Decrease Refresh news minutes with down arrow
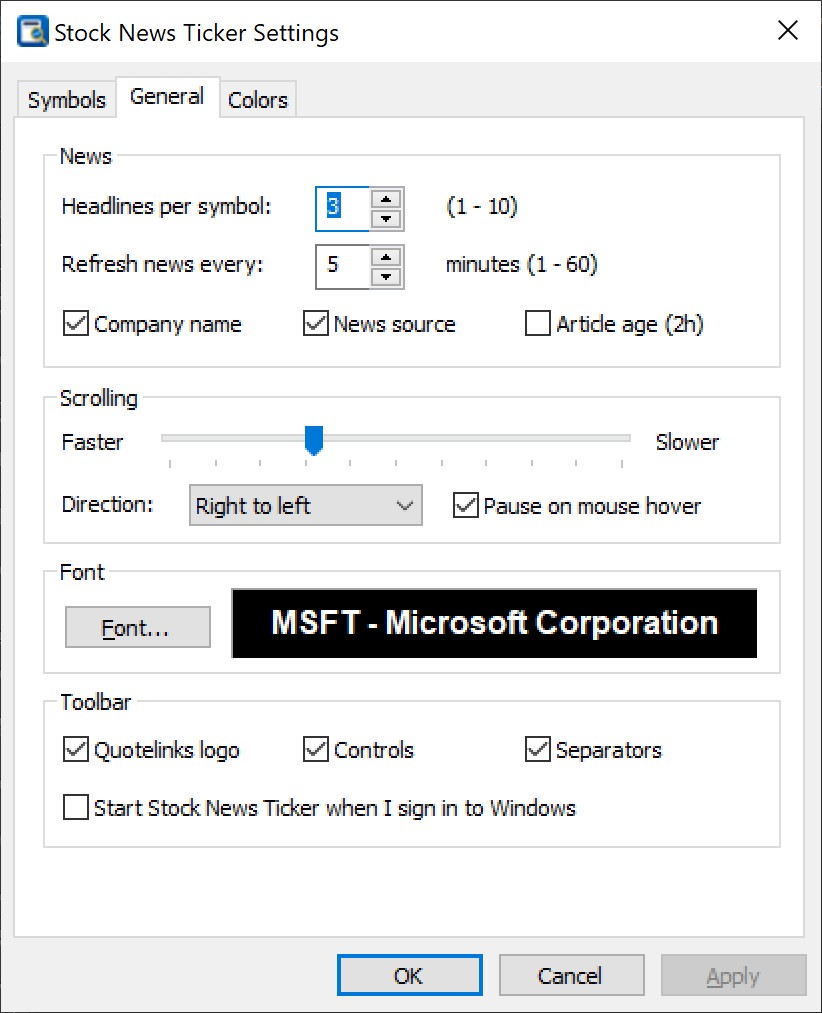The image size is (822, 1013). point(386,277)
